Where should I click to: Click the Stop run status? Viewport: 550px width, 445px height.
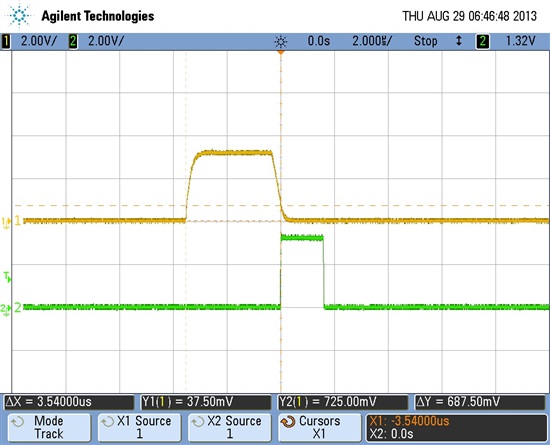[425, 41]
